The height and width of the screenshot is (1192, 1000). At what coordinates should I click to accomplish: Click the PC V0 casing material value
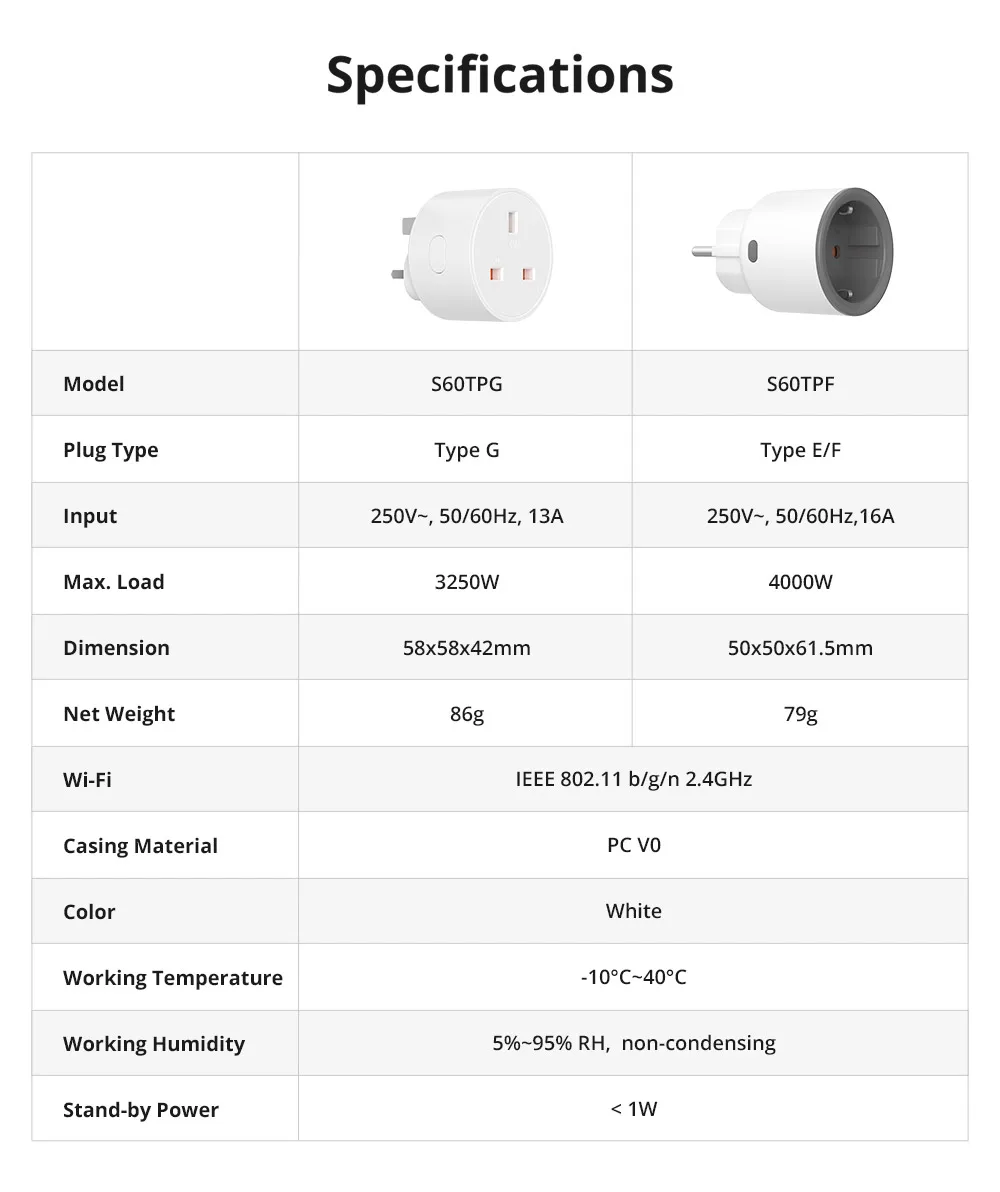point(633,845)
